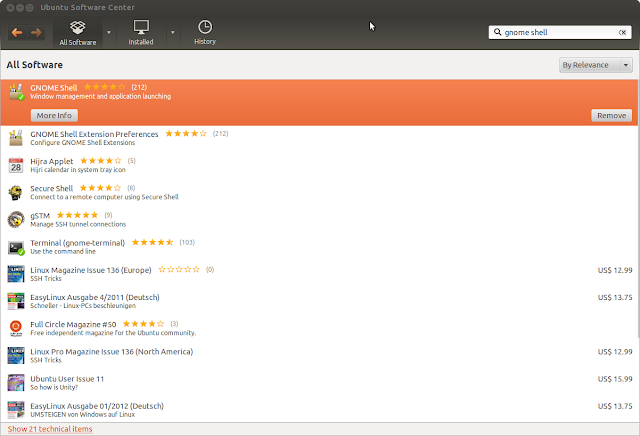Click the search magnifier icon
This screenshot has width=640, height=436.
[x=497, y=32]
